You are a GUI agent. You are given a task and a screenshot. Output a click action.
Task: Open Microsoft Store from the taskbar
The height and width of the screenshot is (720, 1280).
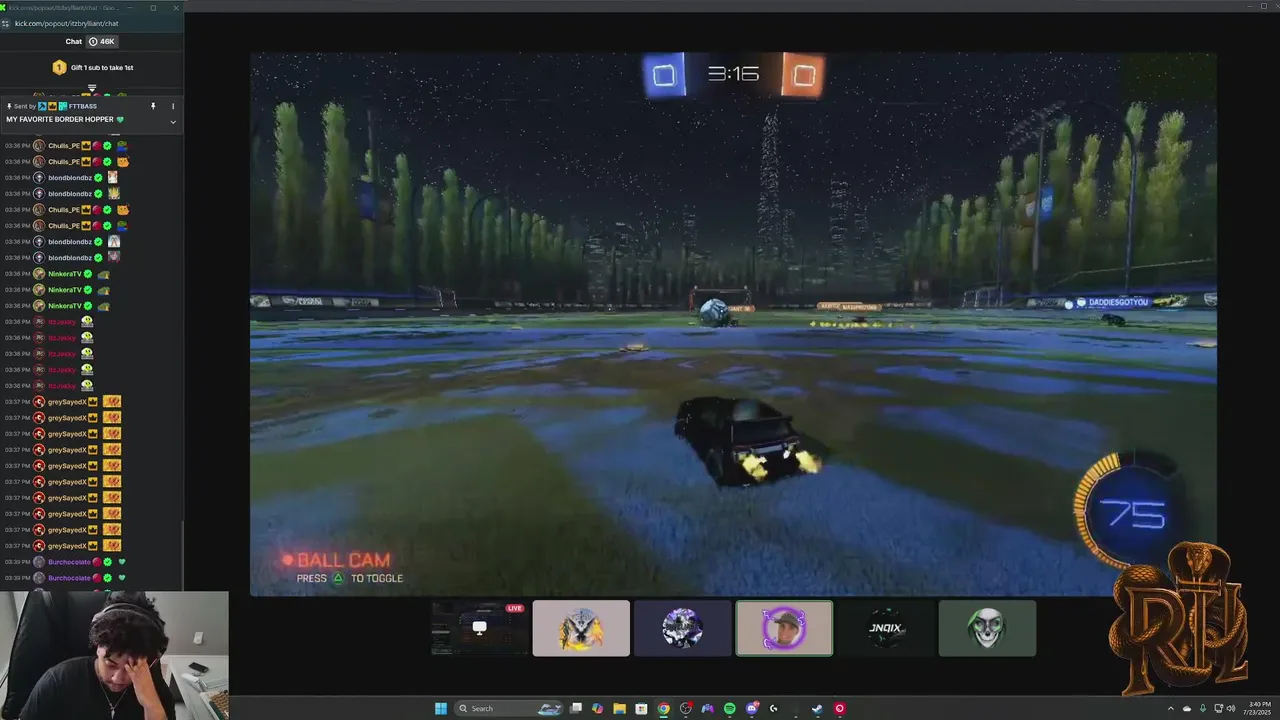coord(641,708)
